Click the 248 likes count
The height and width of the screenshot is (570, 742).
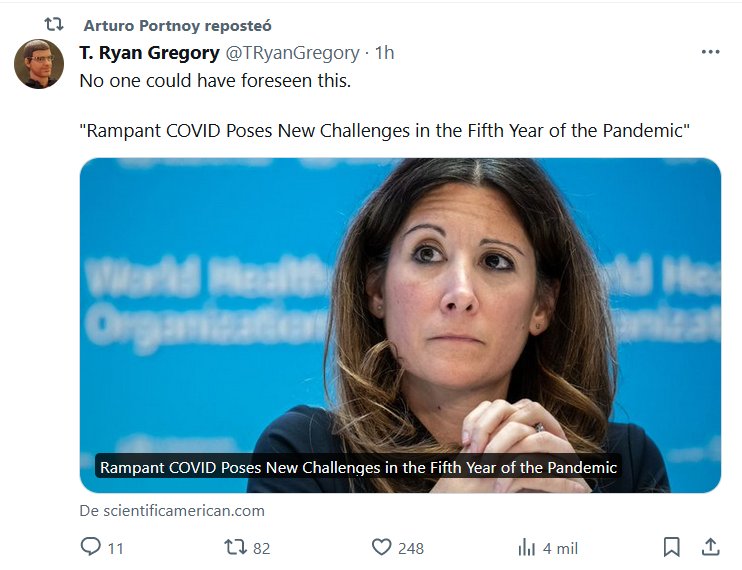coord(411,548)
